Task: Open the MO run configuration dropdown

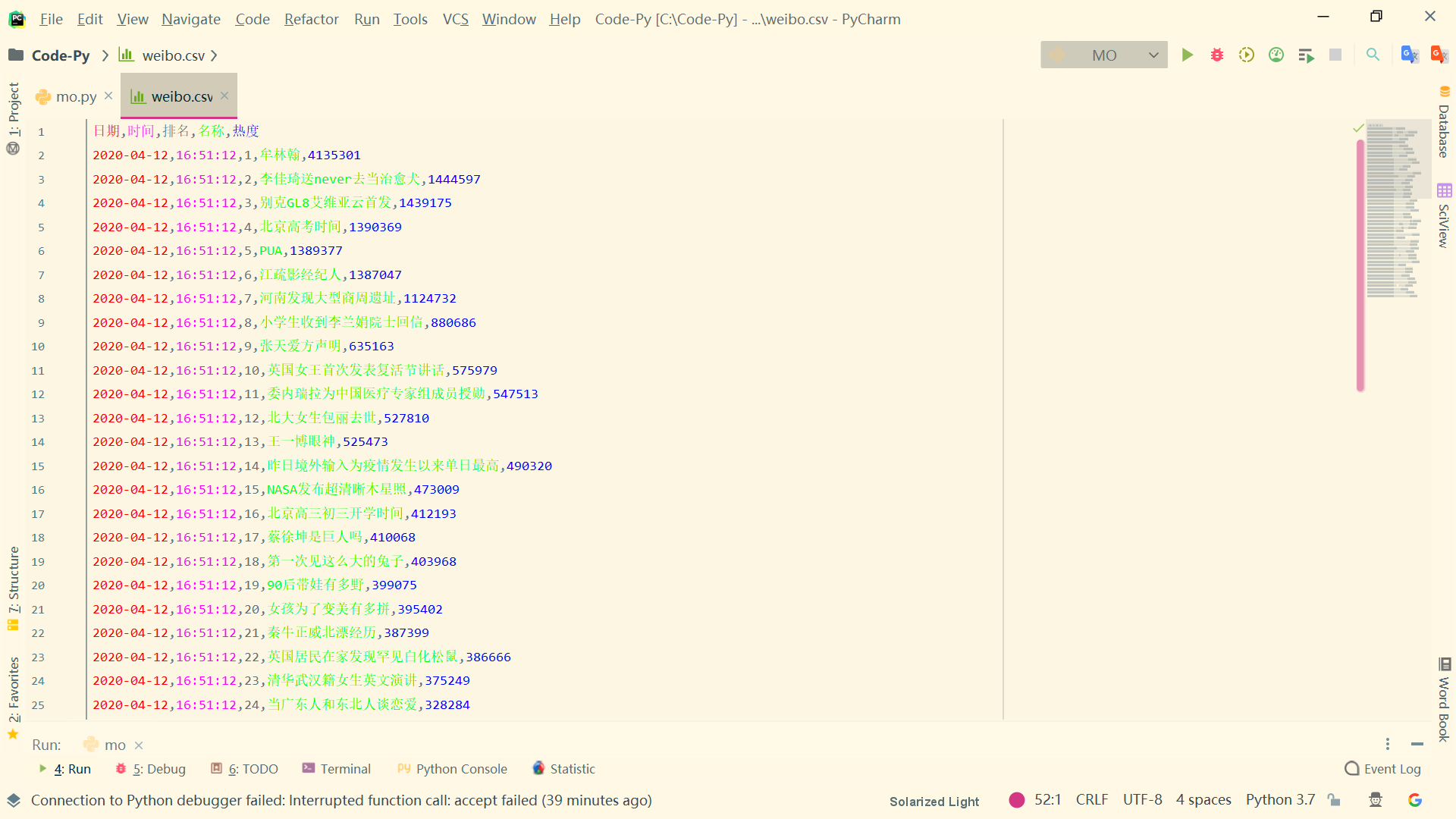Action: coord(1103,55)
